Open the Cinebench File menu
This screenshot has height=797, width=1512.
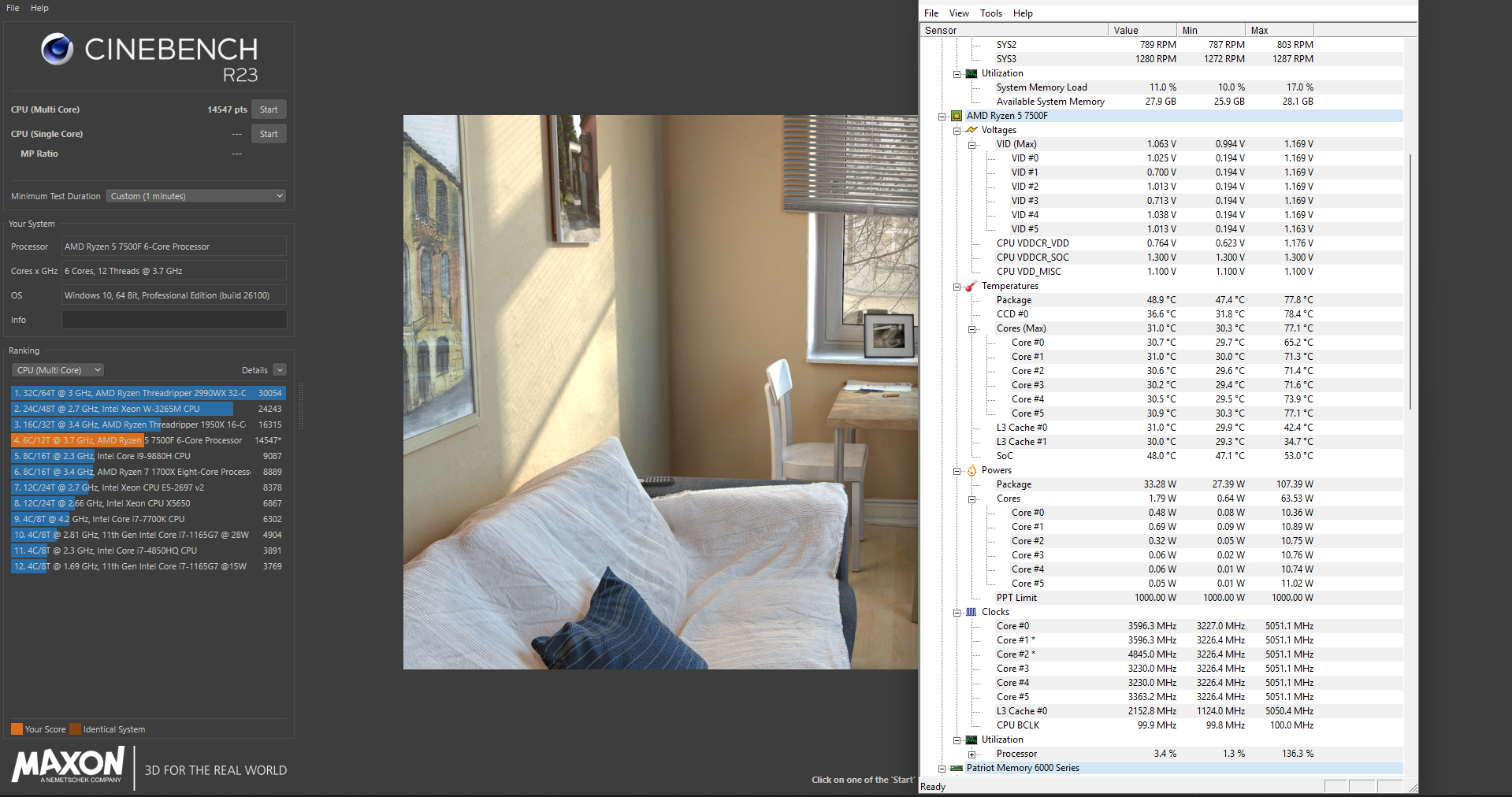(x=13, y=8)
